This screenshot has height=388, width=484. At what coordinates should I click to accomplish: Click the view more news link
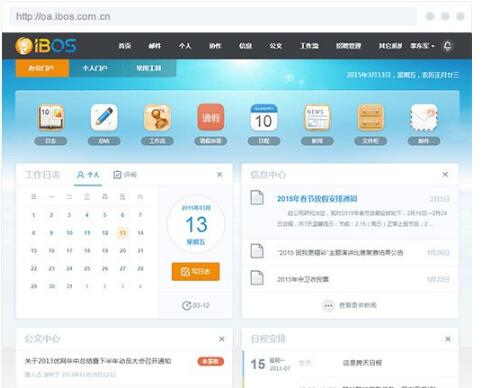(358, 305)
